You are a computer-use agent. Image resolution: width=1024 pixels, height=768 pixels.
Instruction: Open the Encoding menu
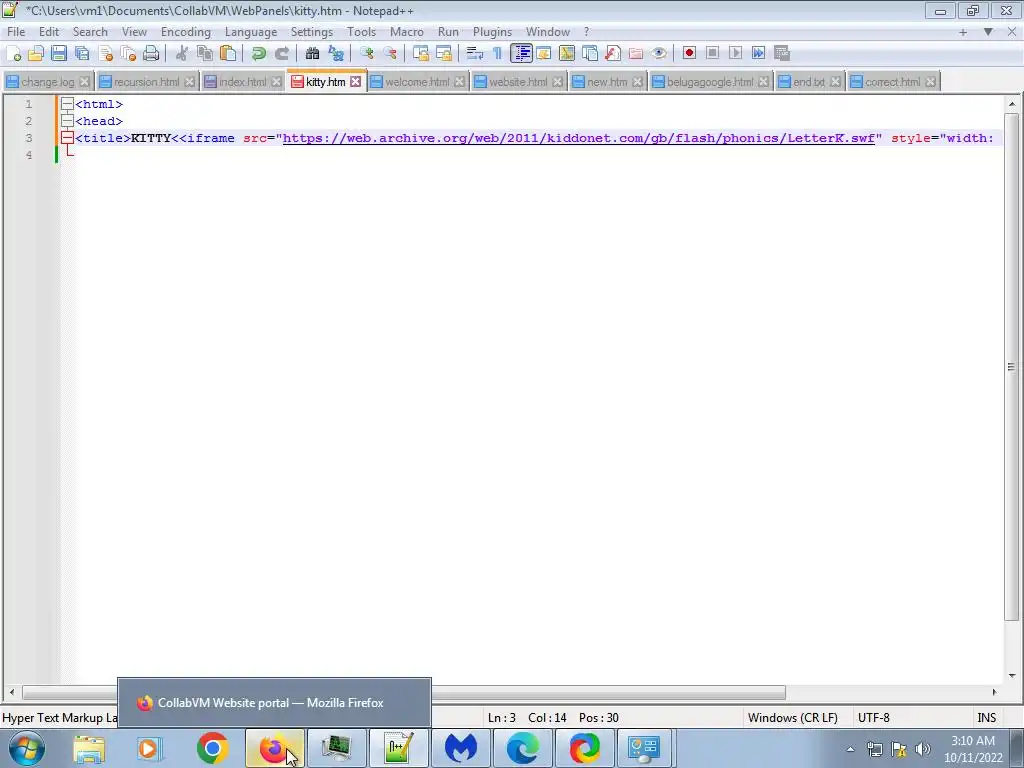(x=185, y=32)
